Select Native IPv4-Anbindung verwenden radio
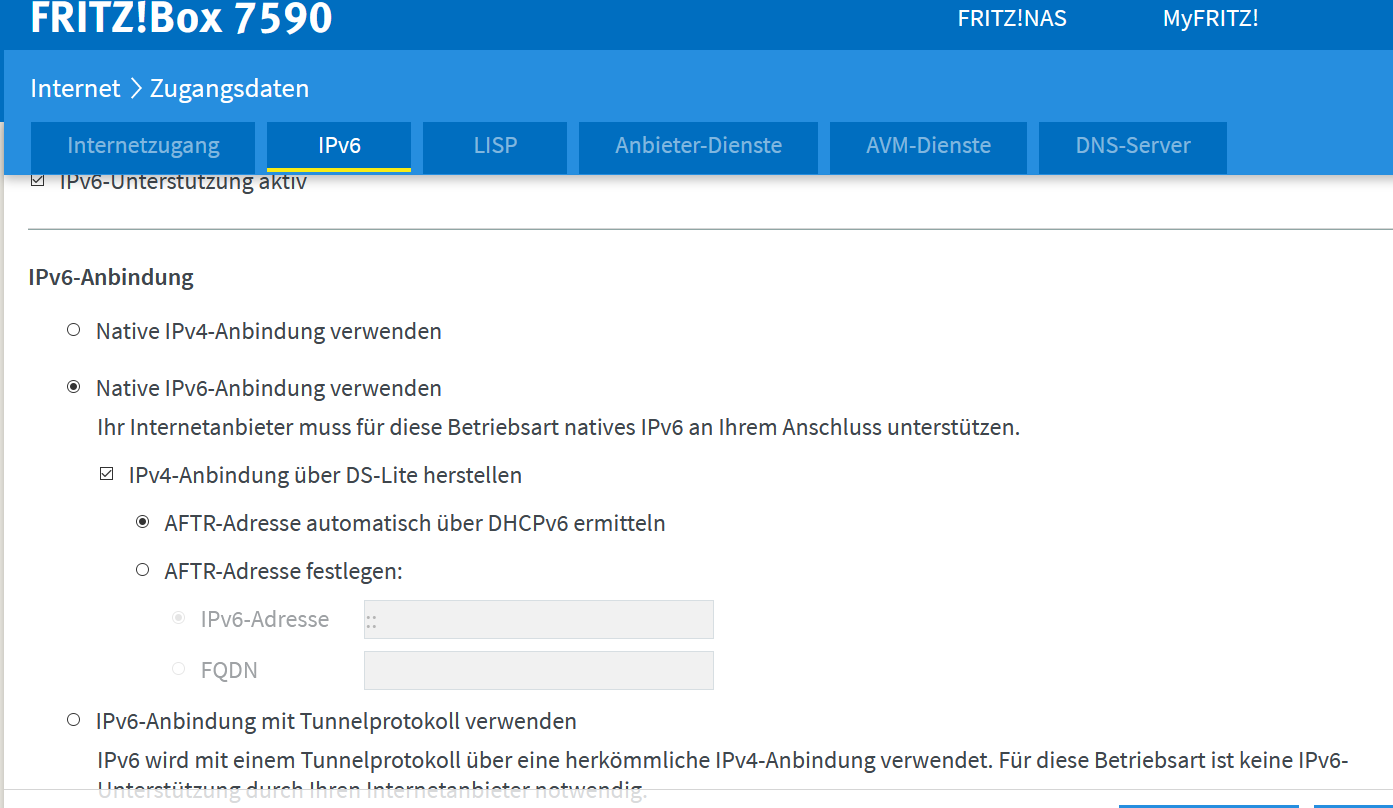This screenshot has height=808, width=1393. [x=73, y=330]
